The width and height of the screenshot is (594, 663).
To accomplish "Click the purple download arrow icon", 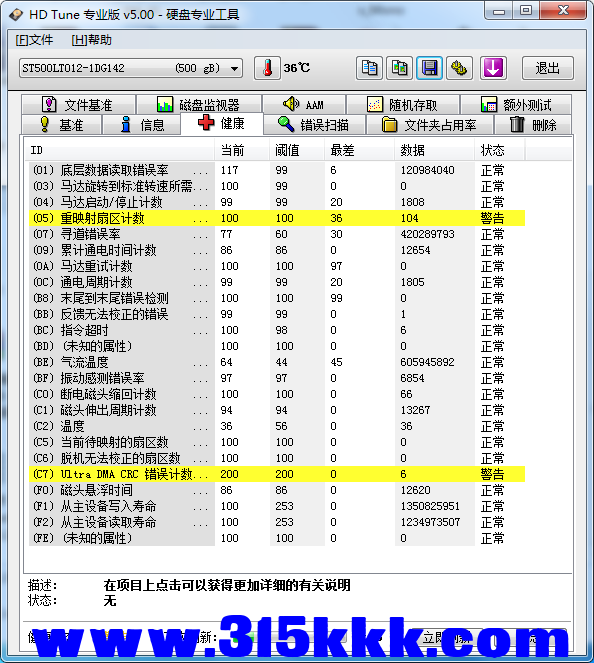I will [493, 68].
